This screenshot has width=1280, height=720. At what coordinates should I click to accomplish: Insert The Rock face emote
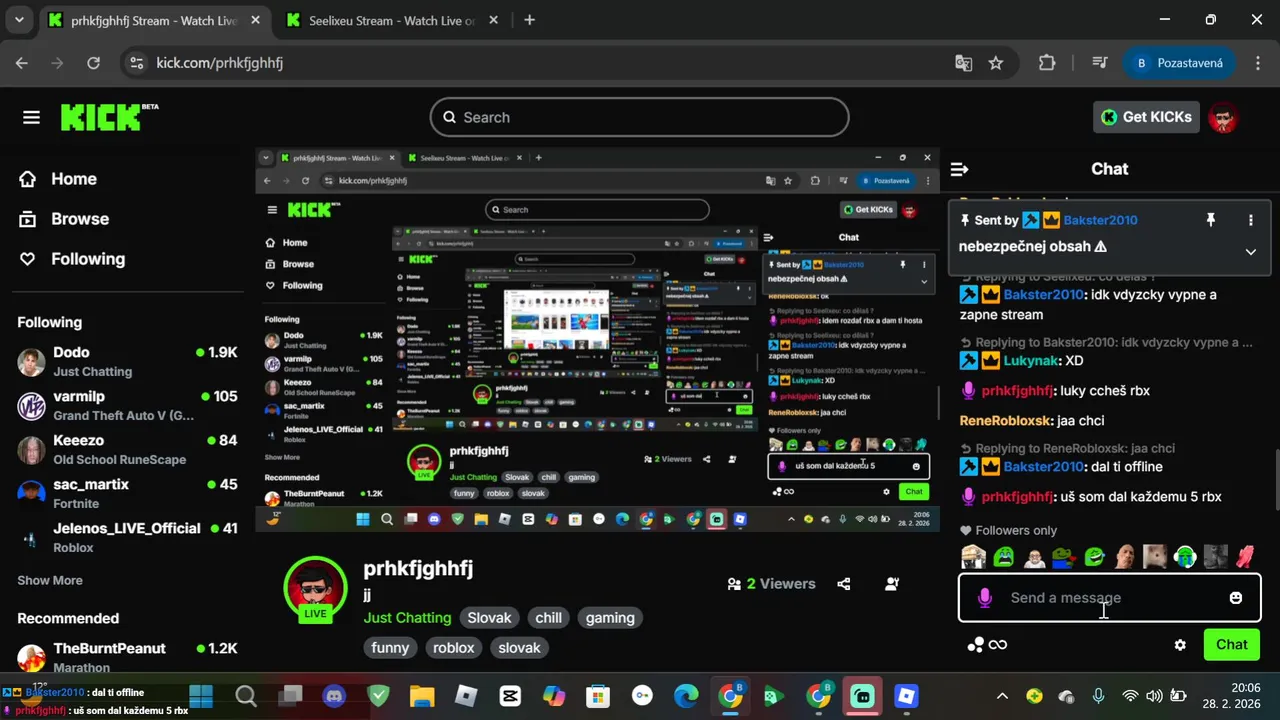1125,556
